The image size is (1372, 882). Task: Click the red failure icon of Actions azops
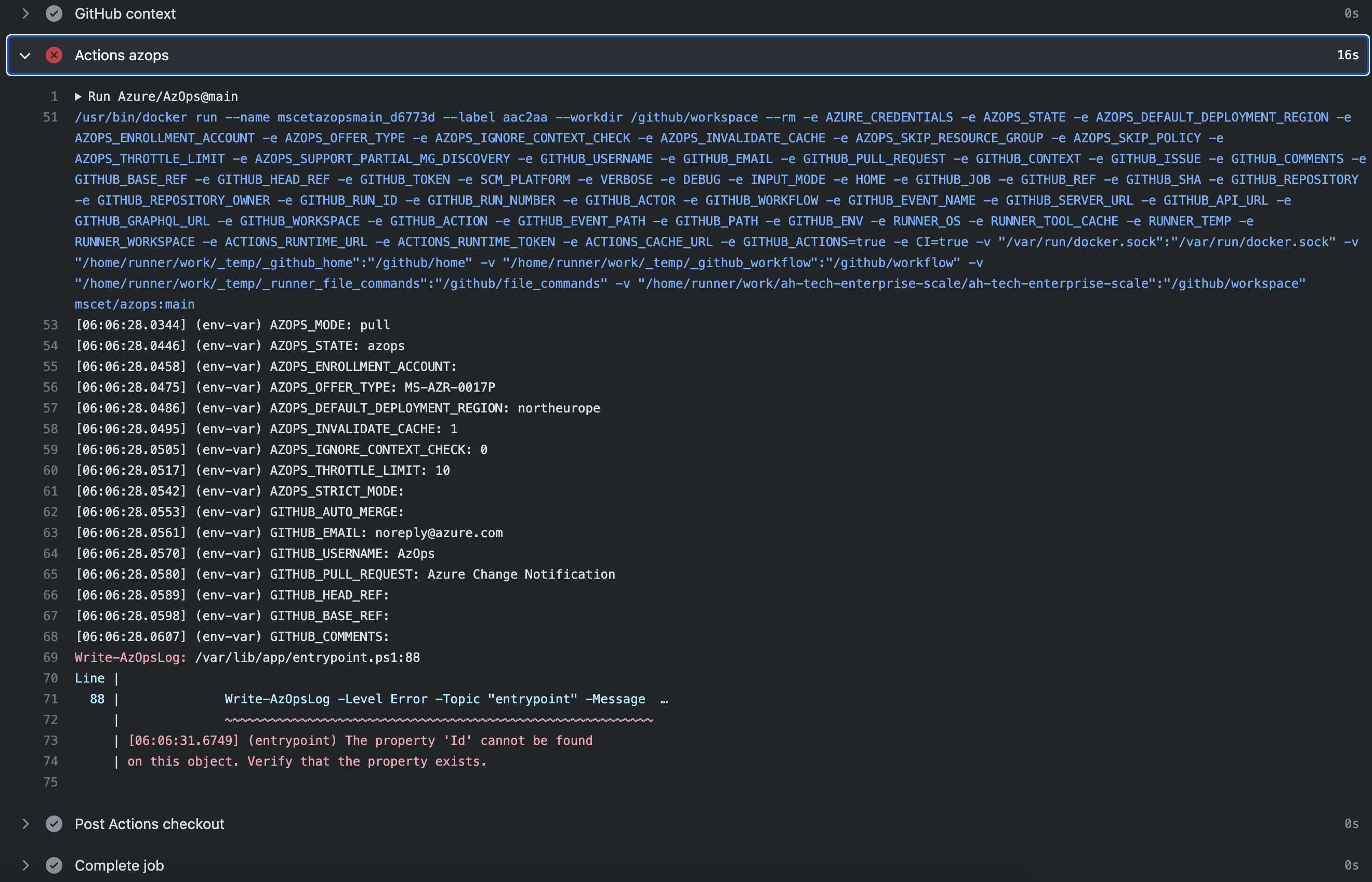point(54,55)
